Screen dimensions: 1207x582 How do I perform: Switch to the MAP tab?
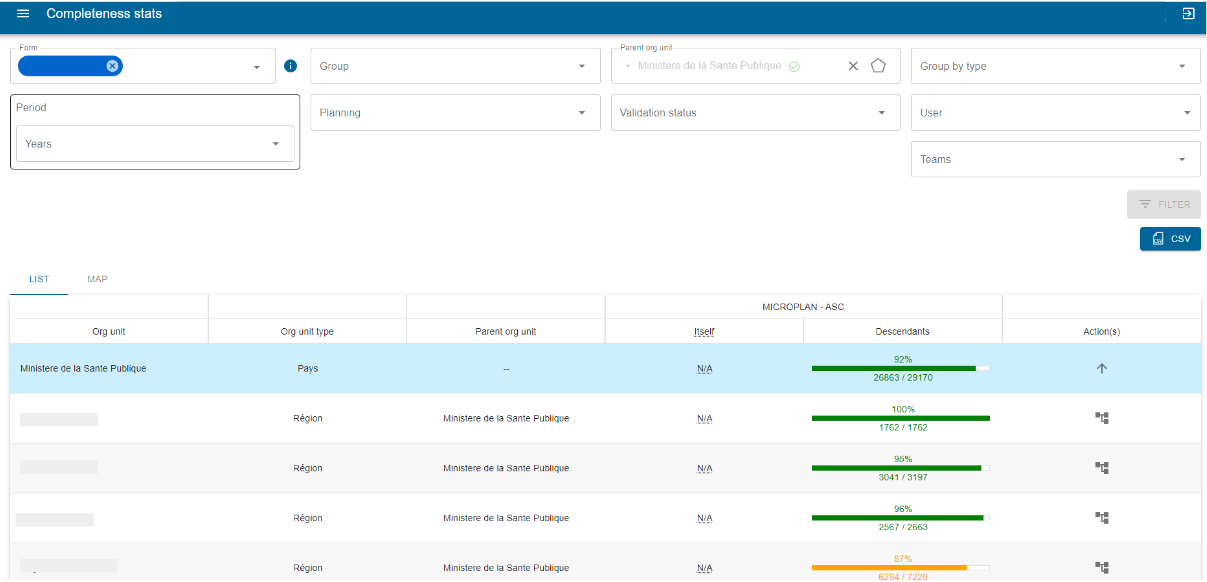(97, 279)
